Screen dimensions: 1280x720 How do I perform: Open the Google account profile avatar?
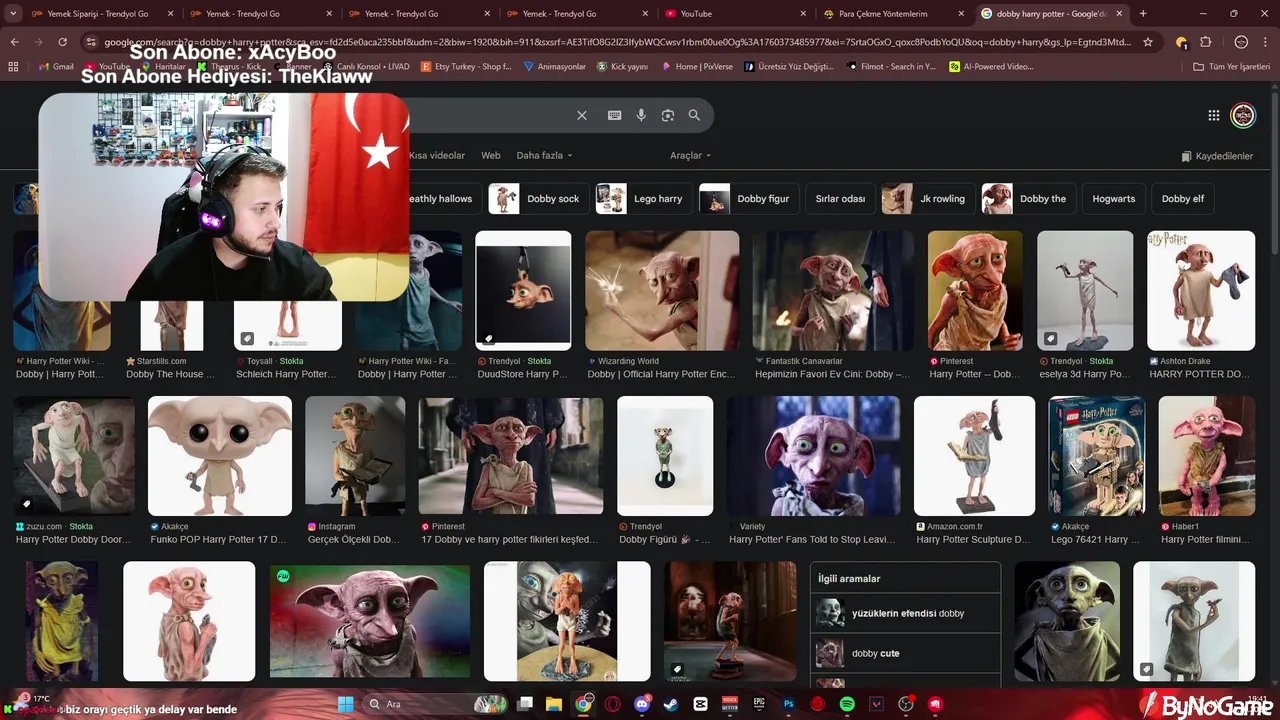[1242, 115]
